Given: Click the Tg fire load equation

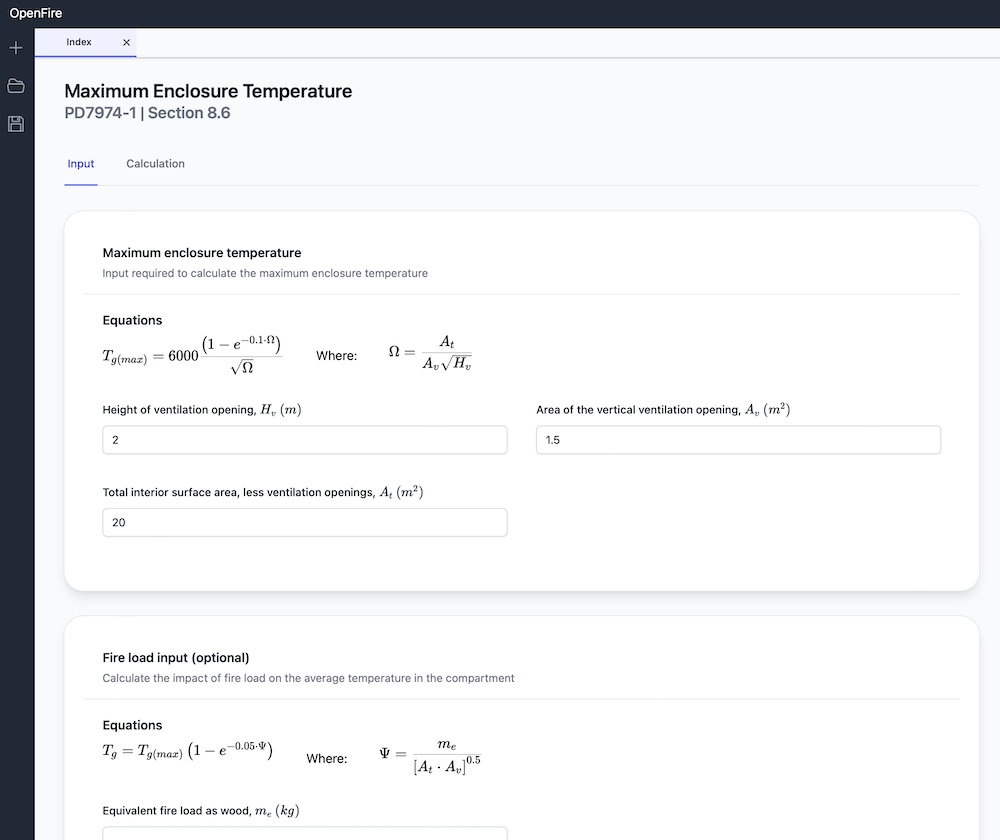Looking at the screenshot, I should (188, 751).
